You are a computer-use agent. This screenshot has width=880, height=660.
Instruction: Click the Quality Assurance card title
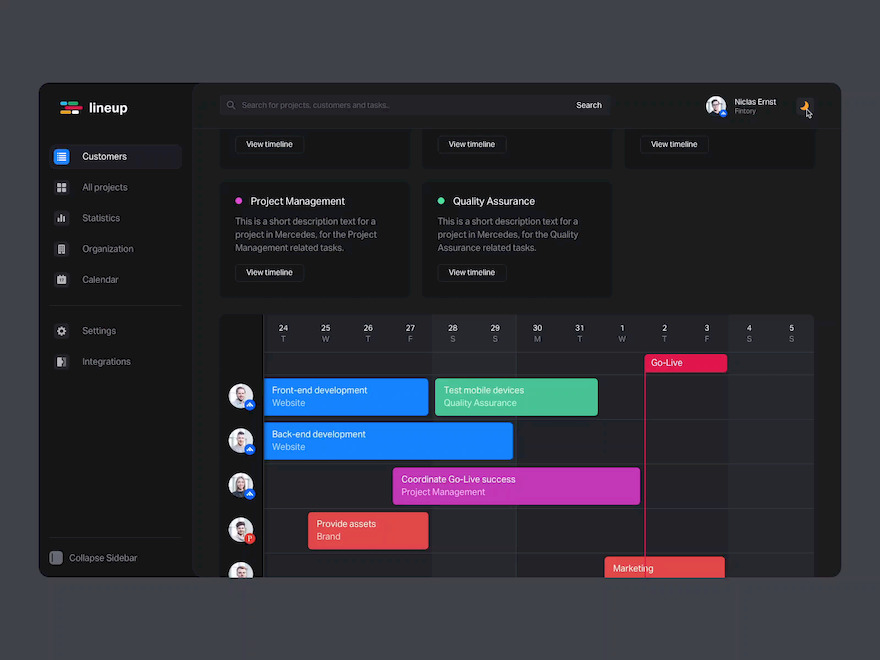click(494, 201)
